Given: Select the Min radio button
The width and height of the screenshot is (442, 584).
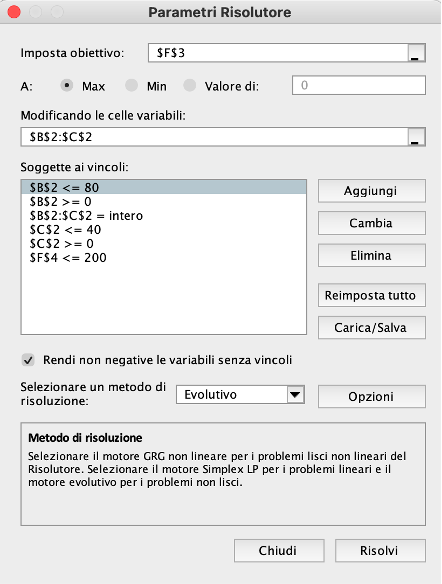Looking at the screenshot, I should click(131, 86).
